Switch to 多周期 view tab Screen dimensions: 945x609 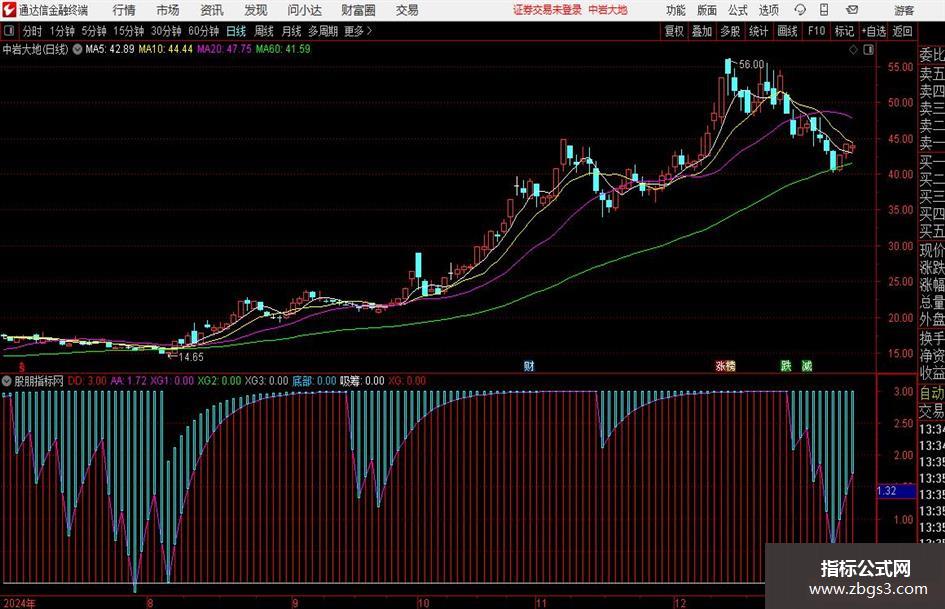pos(323,31)
